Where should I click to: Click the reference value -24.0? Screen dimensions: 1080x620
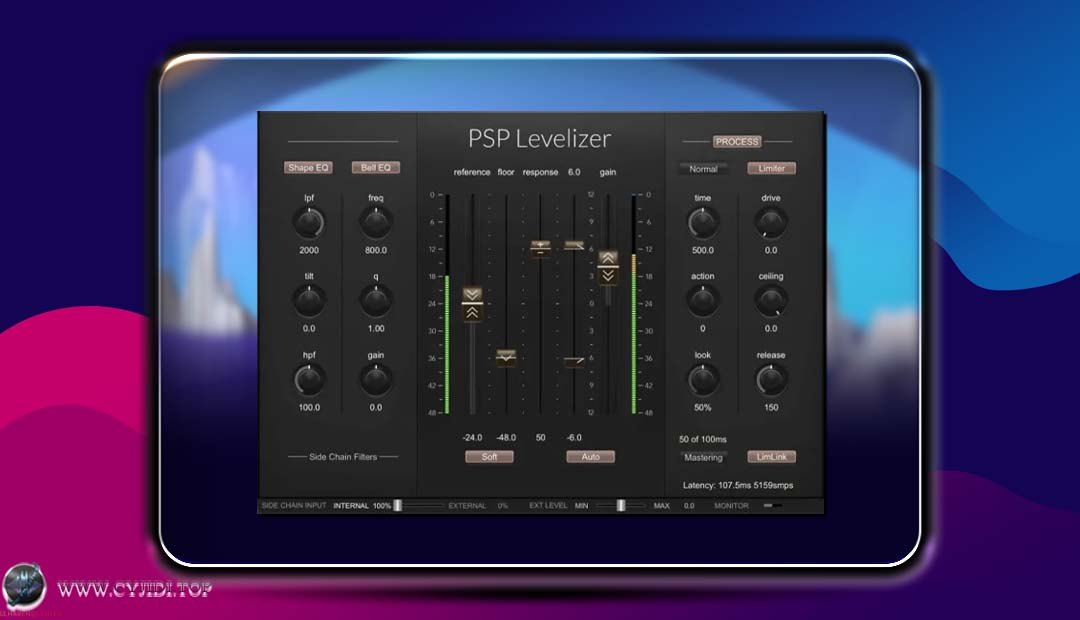coord(472,437)
